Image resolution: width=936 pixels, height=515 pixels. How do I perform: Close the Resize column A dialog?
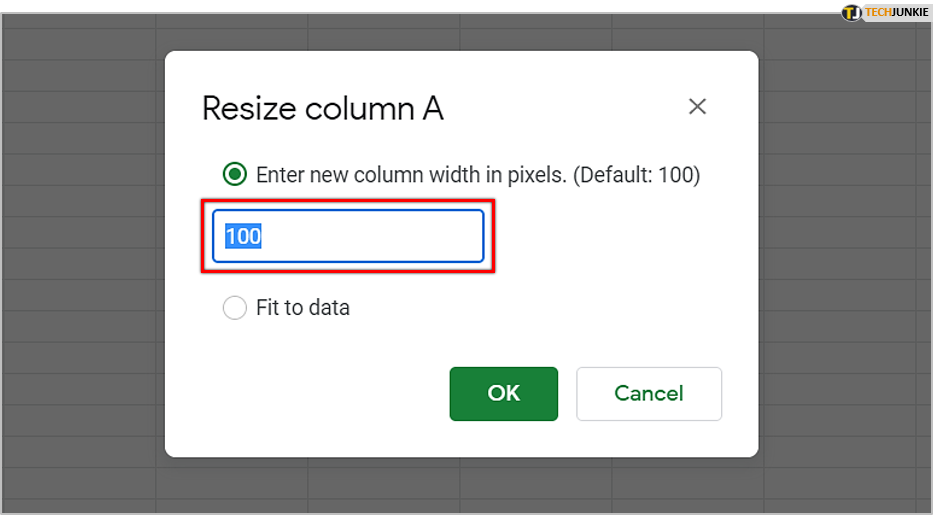[697, 107]
